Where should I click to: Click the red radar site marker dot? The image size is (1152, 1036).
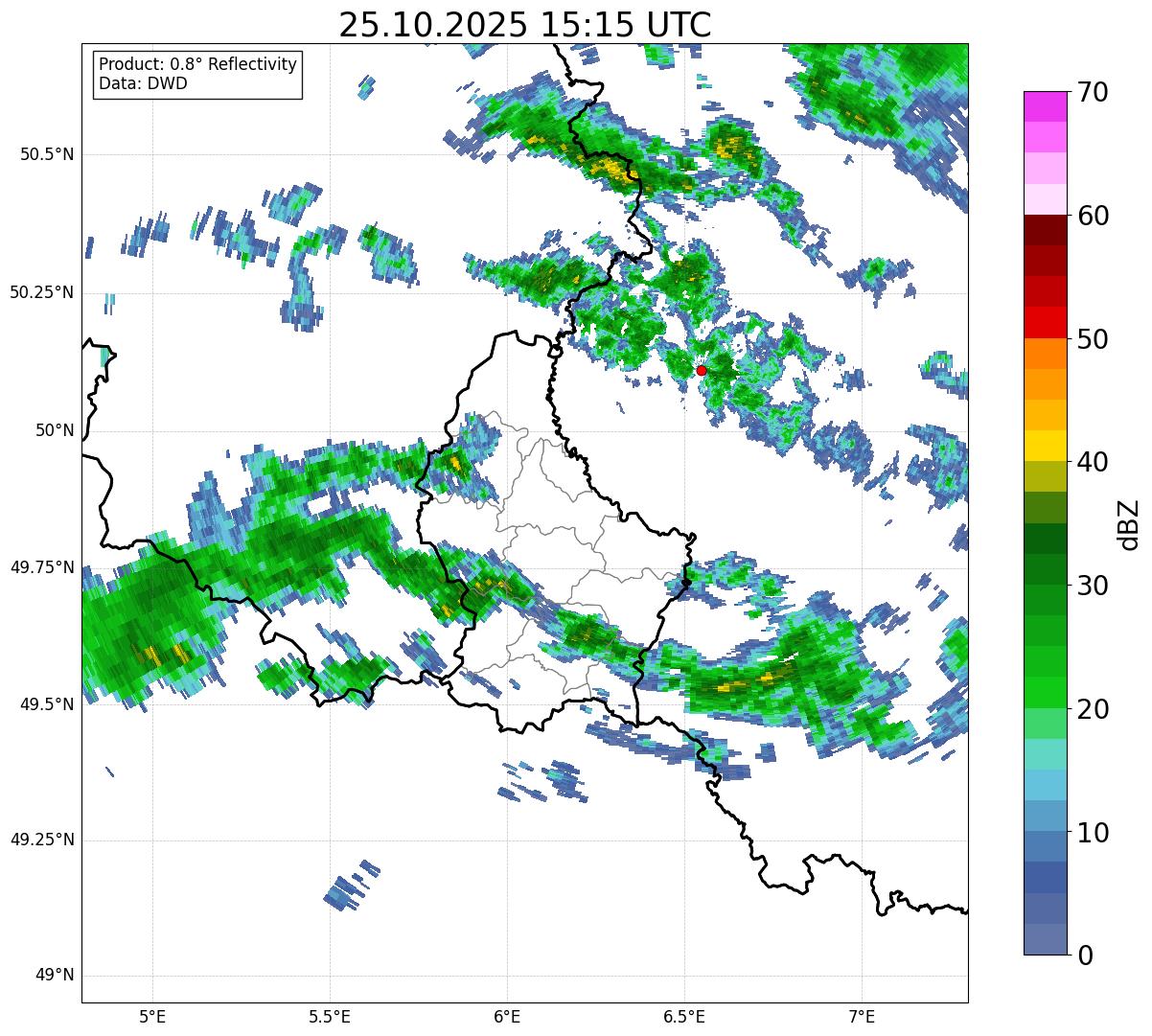click(x=702, y=370)
